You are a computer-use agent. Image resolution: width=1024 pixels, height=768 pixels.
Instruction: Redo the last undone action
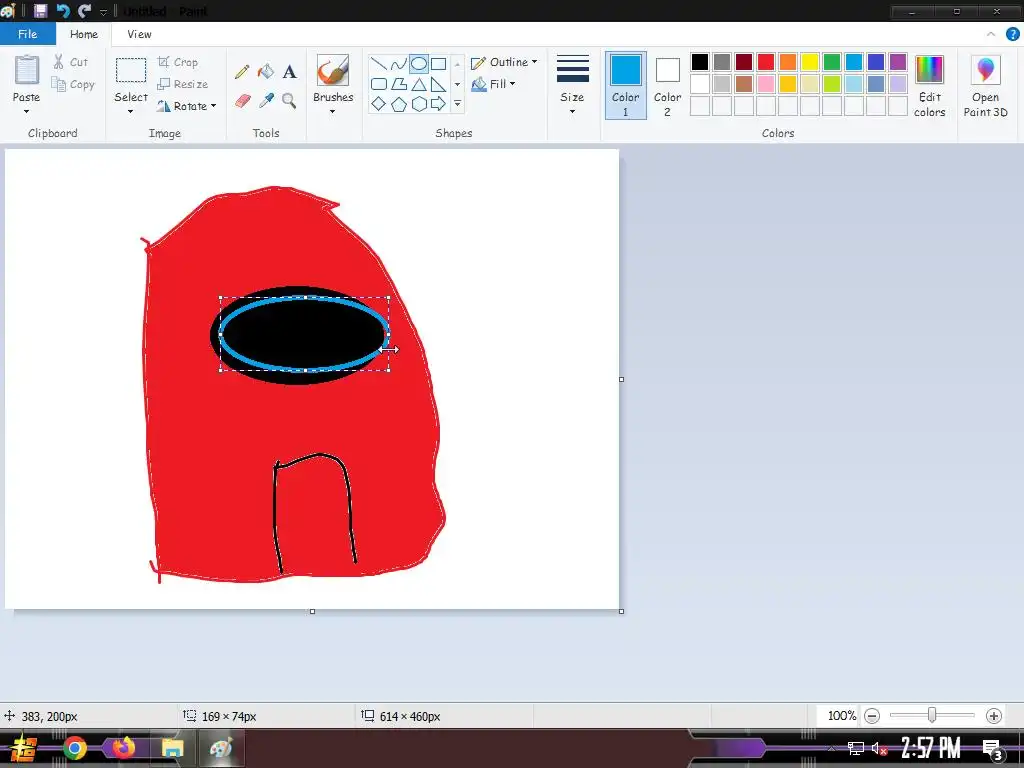tap(84, 11)
